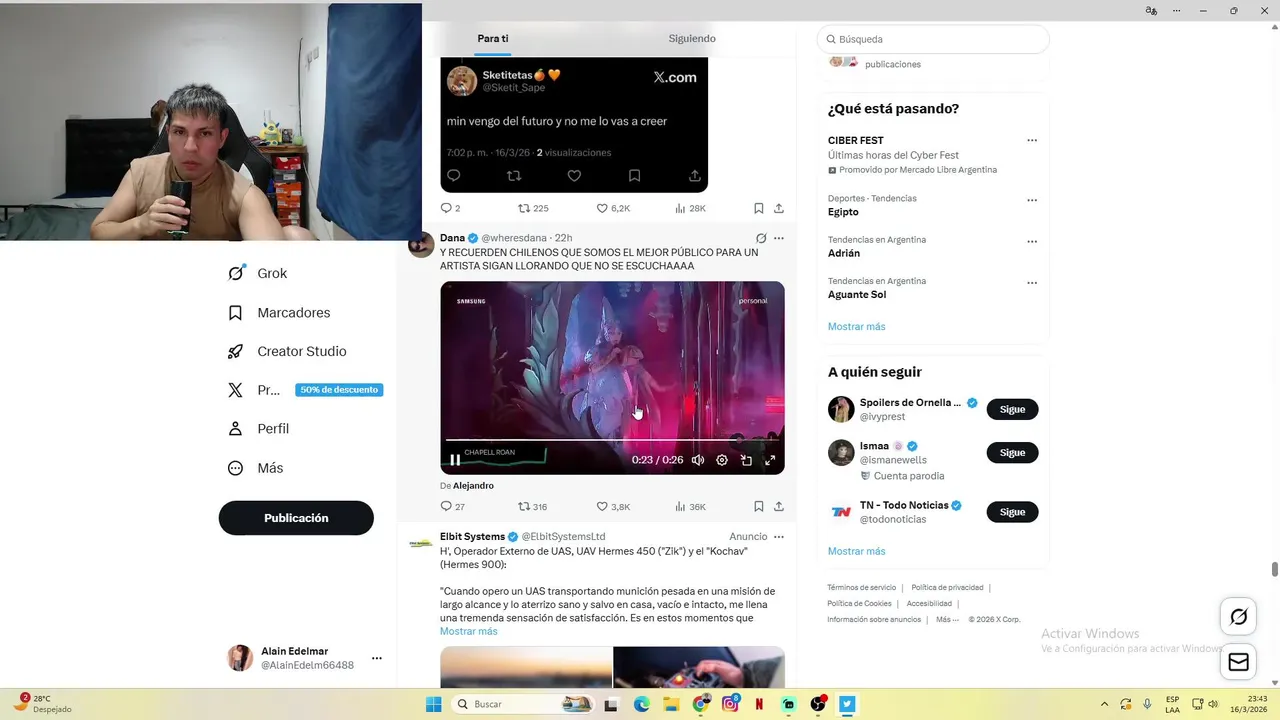
Task: Follow Ismaa account
Action: pos(1012,452)
